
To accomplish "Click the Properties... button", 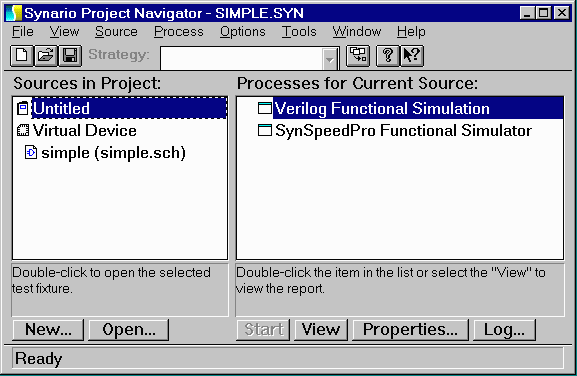I will [410, 330].
